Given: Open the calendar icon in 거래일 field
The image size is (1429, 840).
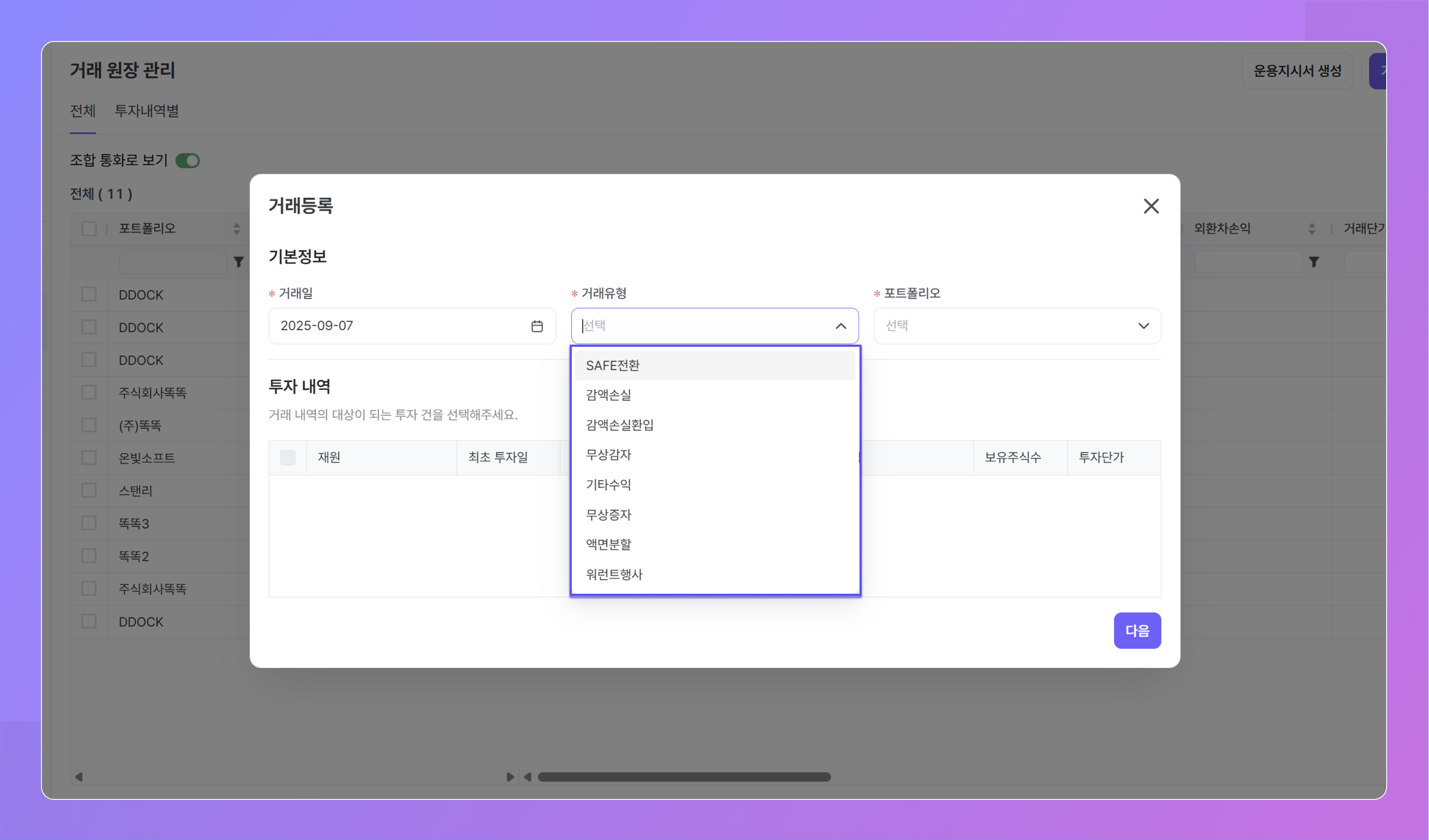Looking at the screenshot, I should (x=536, y=326).
